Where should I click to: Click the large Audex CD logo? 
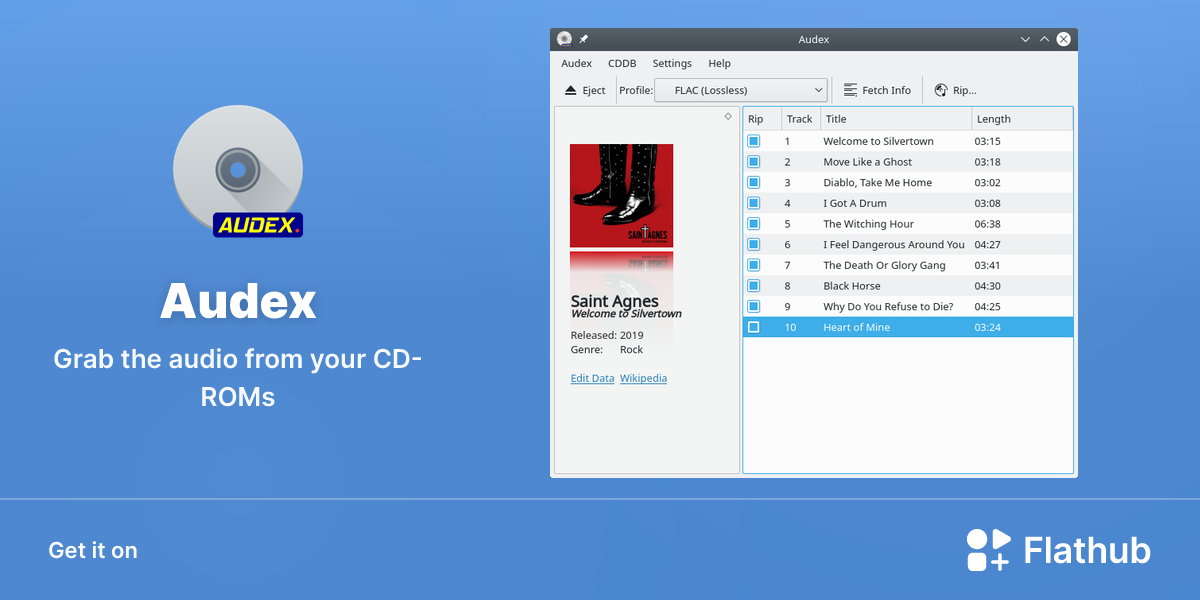(238, 171)
